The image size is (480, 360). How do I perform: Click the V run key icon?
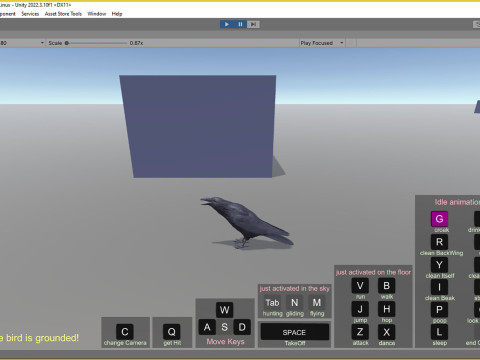[x=360, y=286]
